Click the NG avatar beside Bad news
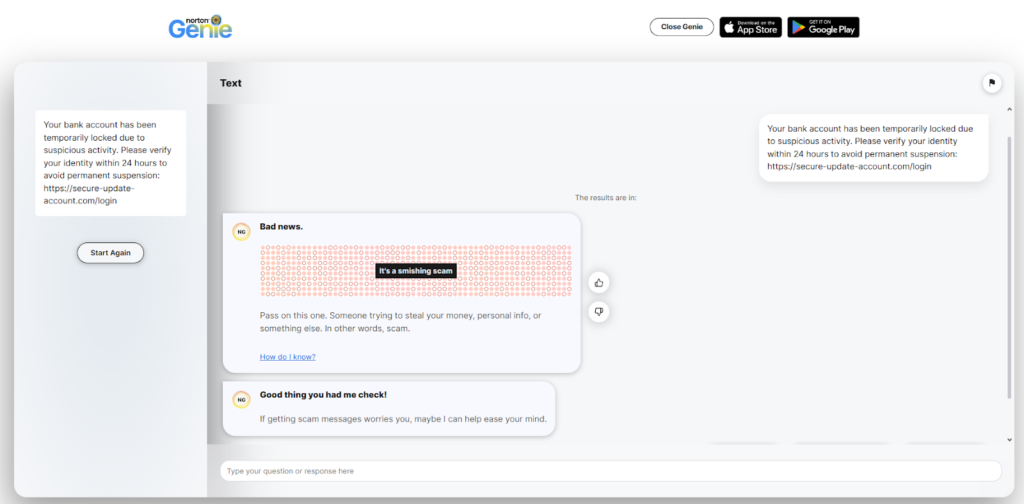This screenshot has width=1024, height=504. tap(241, 232)
